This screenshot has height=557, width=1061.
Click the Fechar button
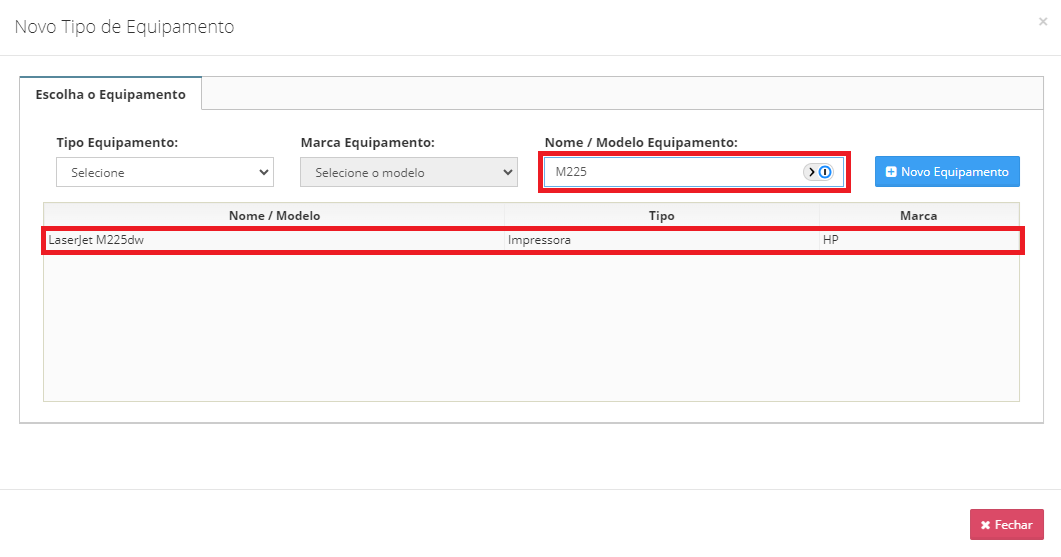[x=1006, y=525]
